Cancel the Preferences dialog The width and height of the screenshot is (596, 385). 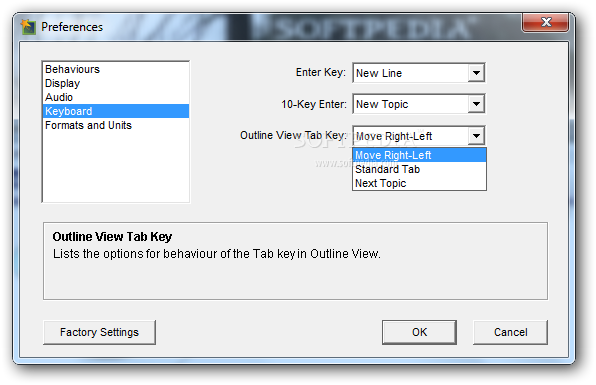[510, 332]
